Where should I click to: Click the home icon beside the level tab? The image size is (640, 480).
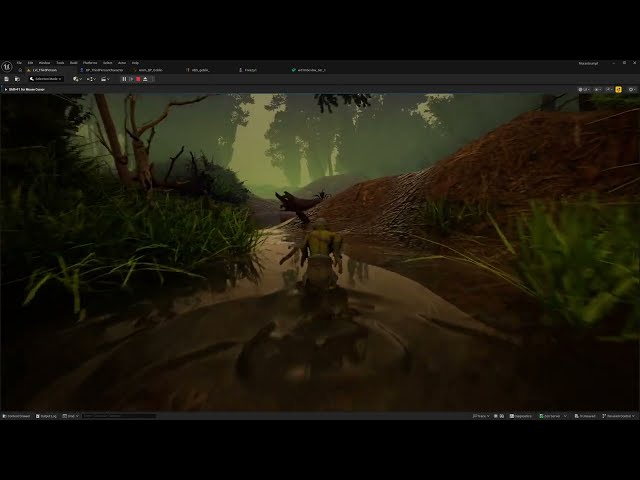20,70
